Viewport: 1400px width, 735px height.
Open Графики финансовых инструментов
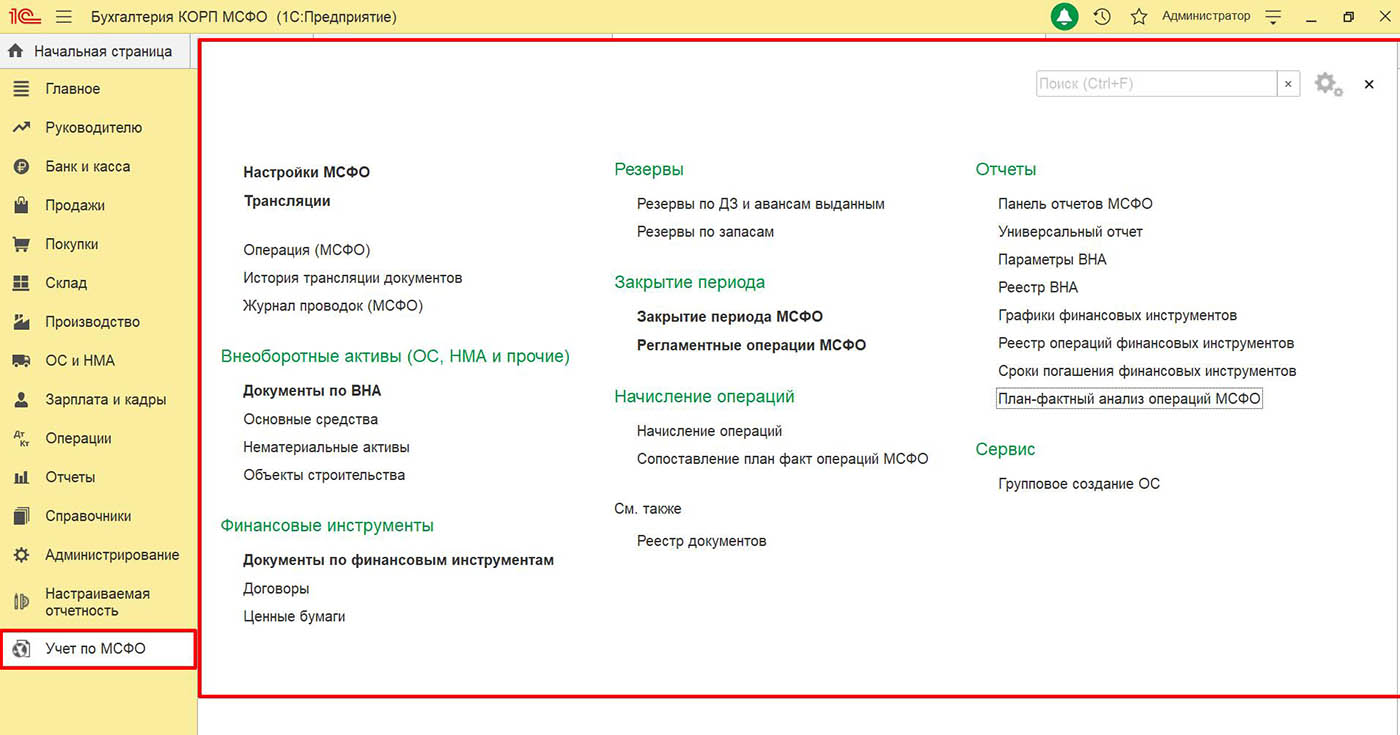tap(1118, 315)
